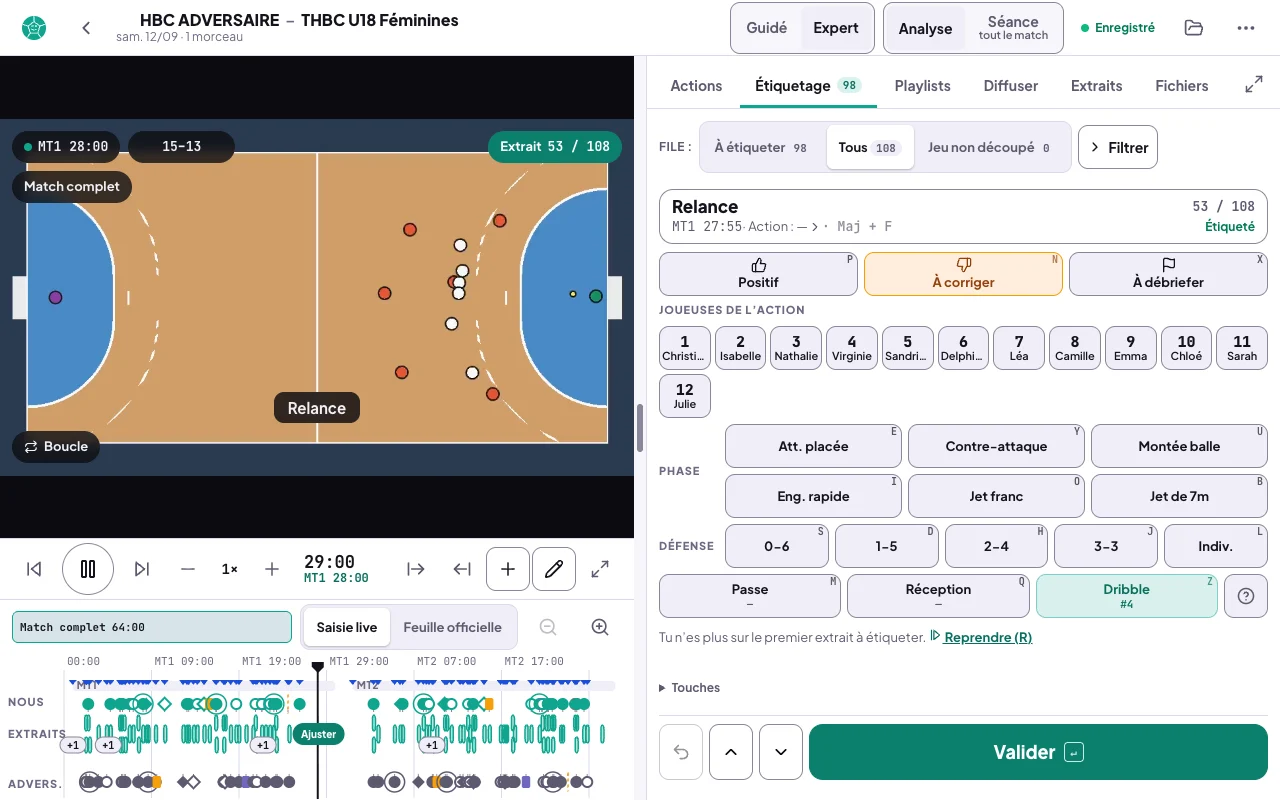
Task: Tag defense as 0-6
Action: (x=777, y=546)
